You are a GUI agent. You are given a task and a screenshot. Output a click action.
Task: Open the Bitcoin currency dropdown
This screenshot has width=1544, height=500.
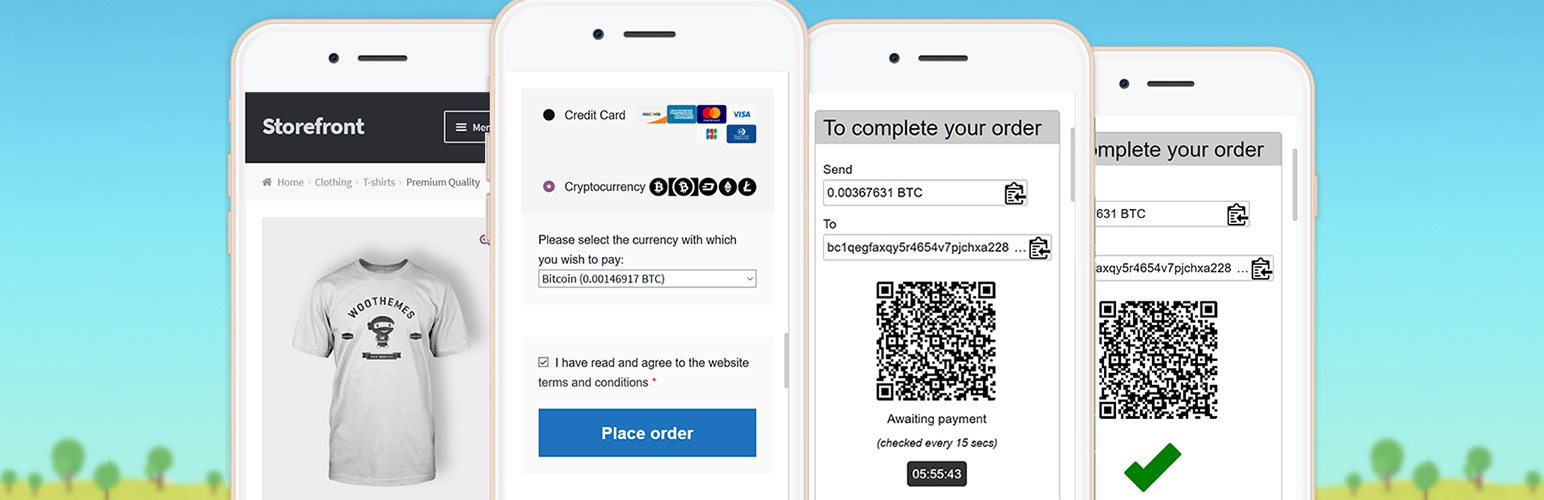647,279
